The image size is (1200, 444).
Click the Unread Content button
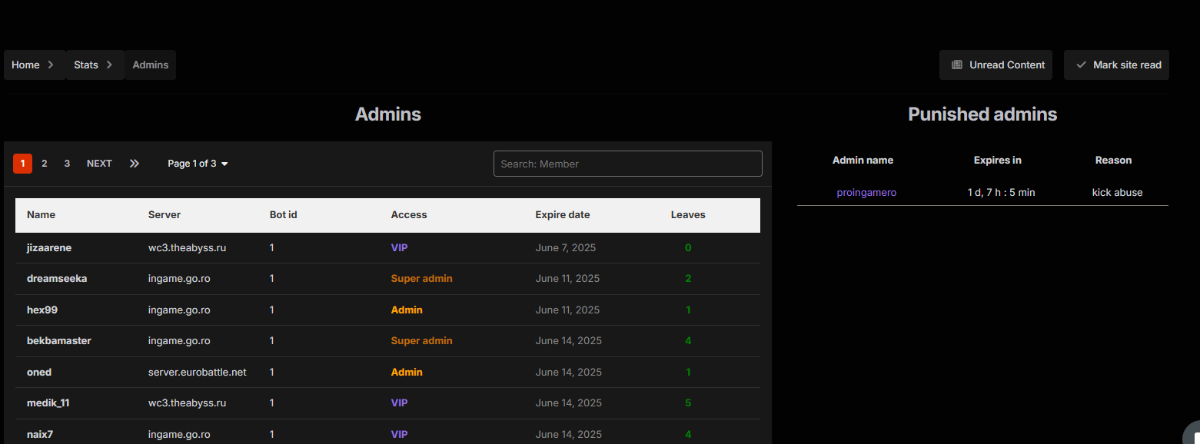(996, 65)
